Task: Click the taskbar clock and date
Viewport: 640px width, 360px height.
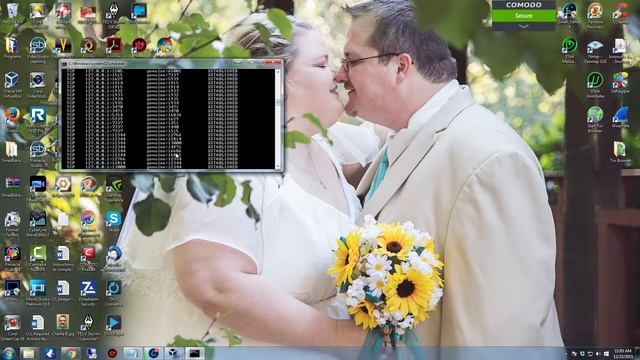Action: tap(622, 353)
